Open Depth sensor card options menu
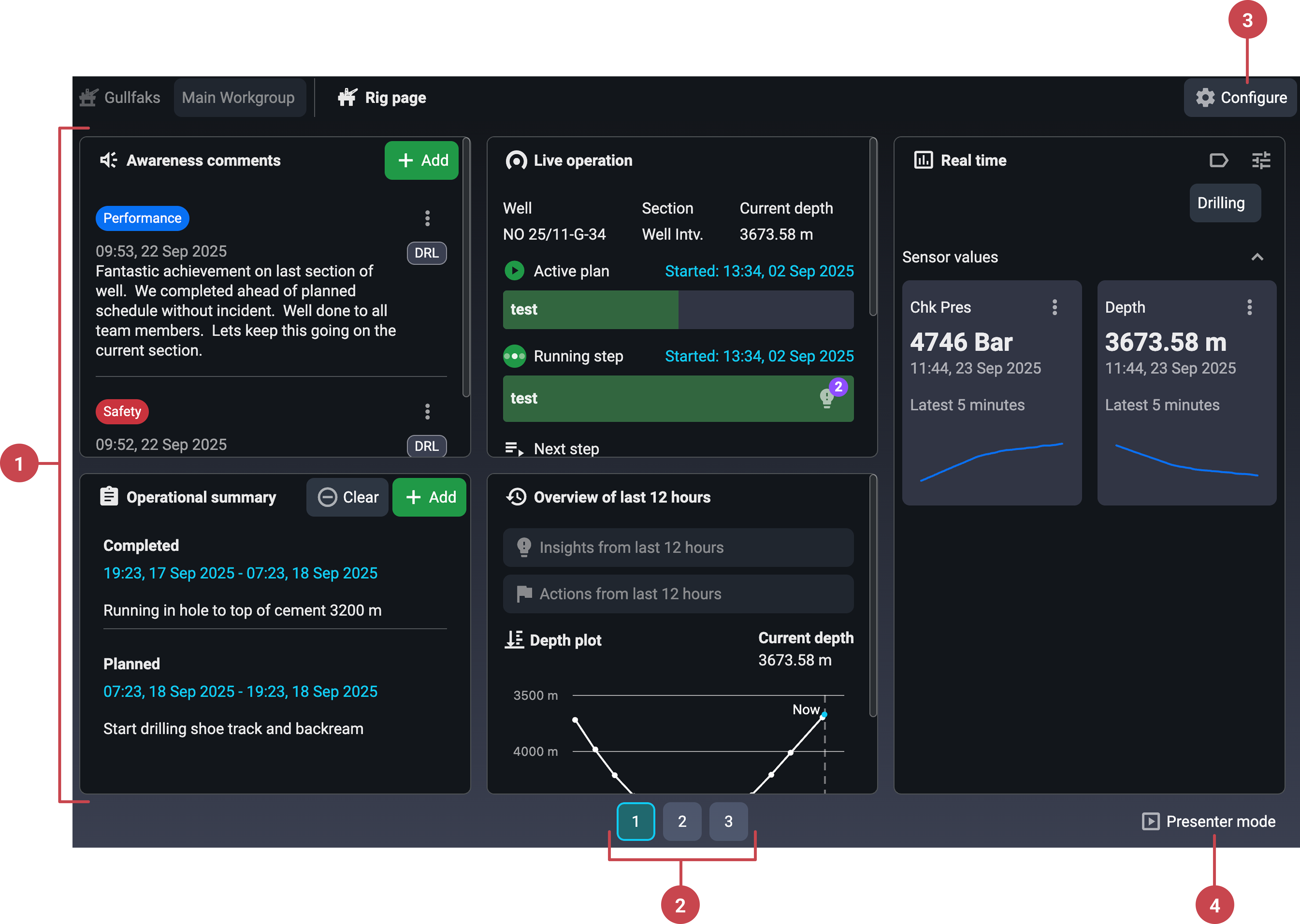This screenshot has height=924, width=1300. click(1249, 307)
